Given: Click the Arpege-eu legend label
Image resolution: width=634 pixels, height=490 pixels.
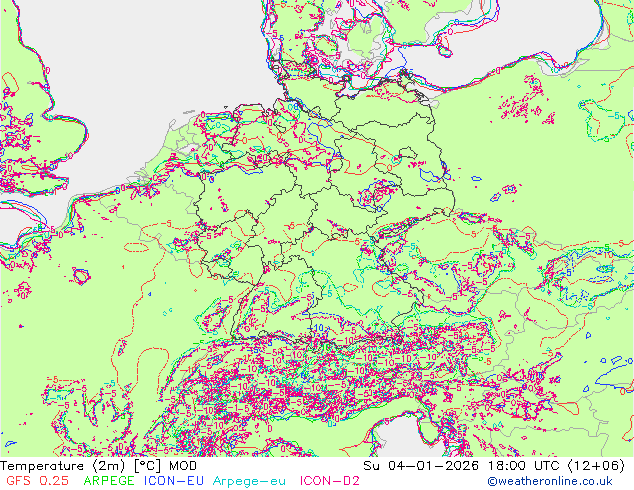Looking at the screenshot, I should pyautogui.click(x=249, y=481).
